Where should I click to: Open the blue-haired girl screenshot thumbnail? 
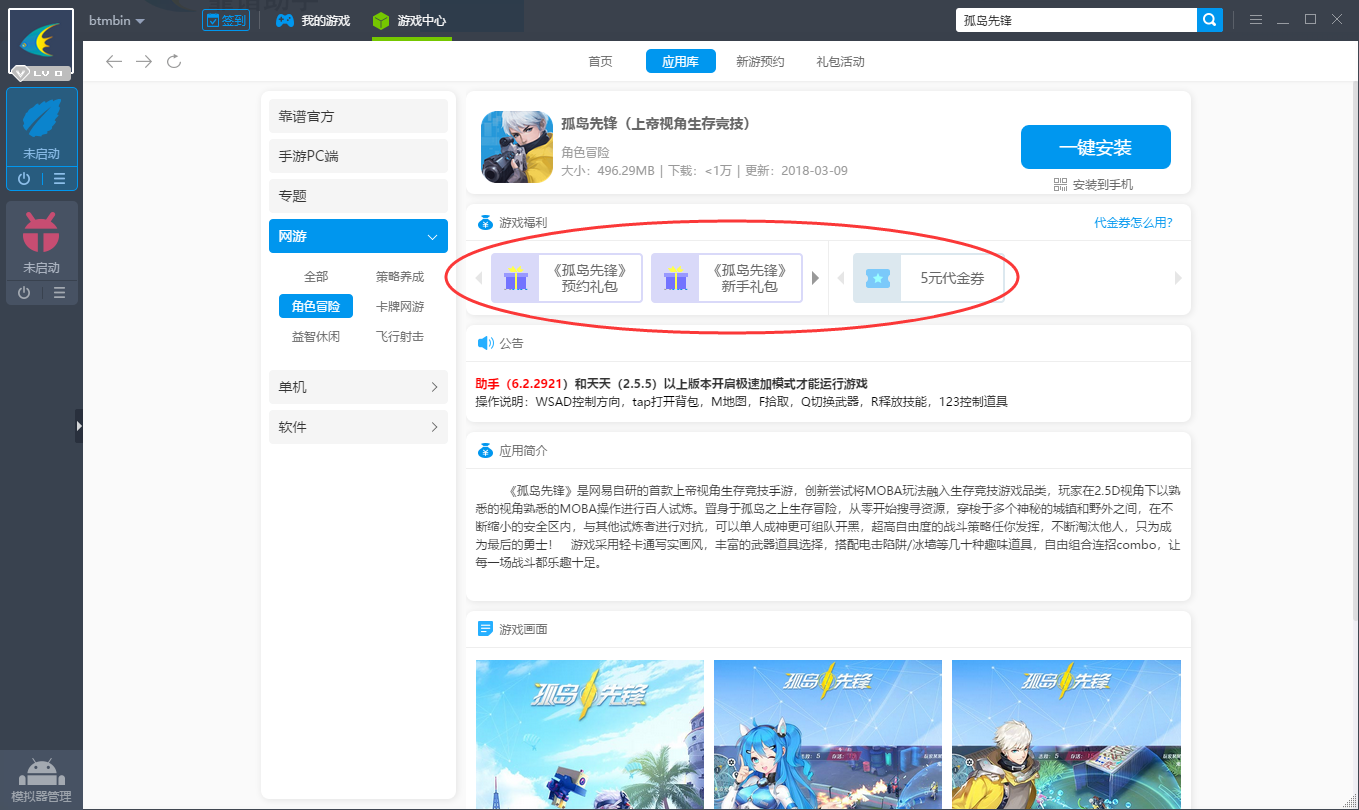coord(828,735)
